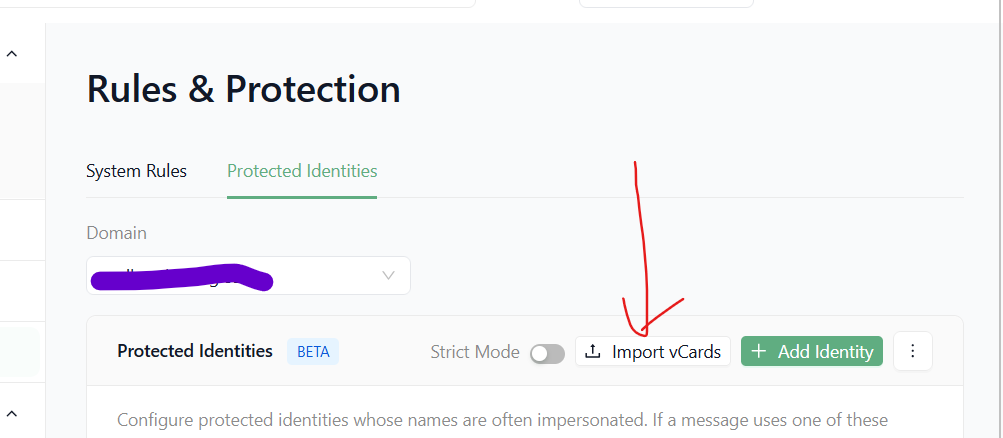This screenshot has width=1003, height=438.
Task: Select the highlighted item in left sidebar
Action: coord(20,352)
